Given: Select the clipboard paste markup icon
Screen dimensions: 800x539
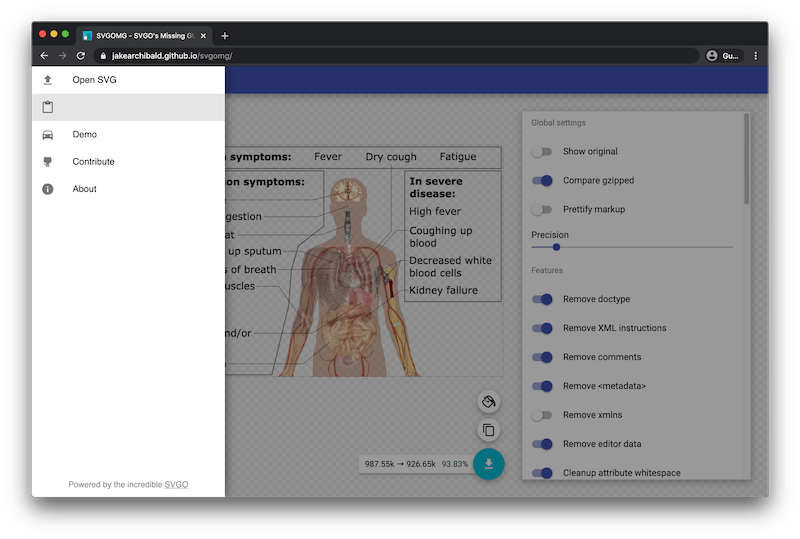Looking at the screenshot, I should pyautogui.click(x=47, y=107).
